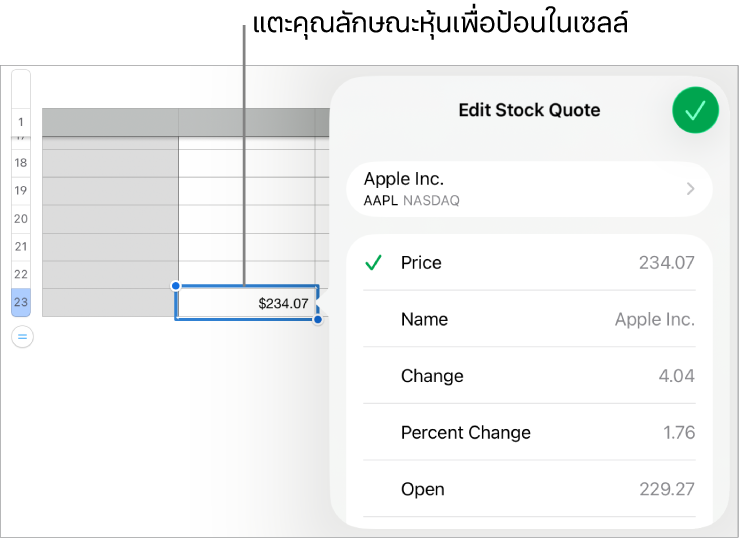This screenshot has width=740, height=539.
Task: Click the header row 1 number
Action: [x=21, y=124]
